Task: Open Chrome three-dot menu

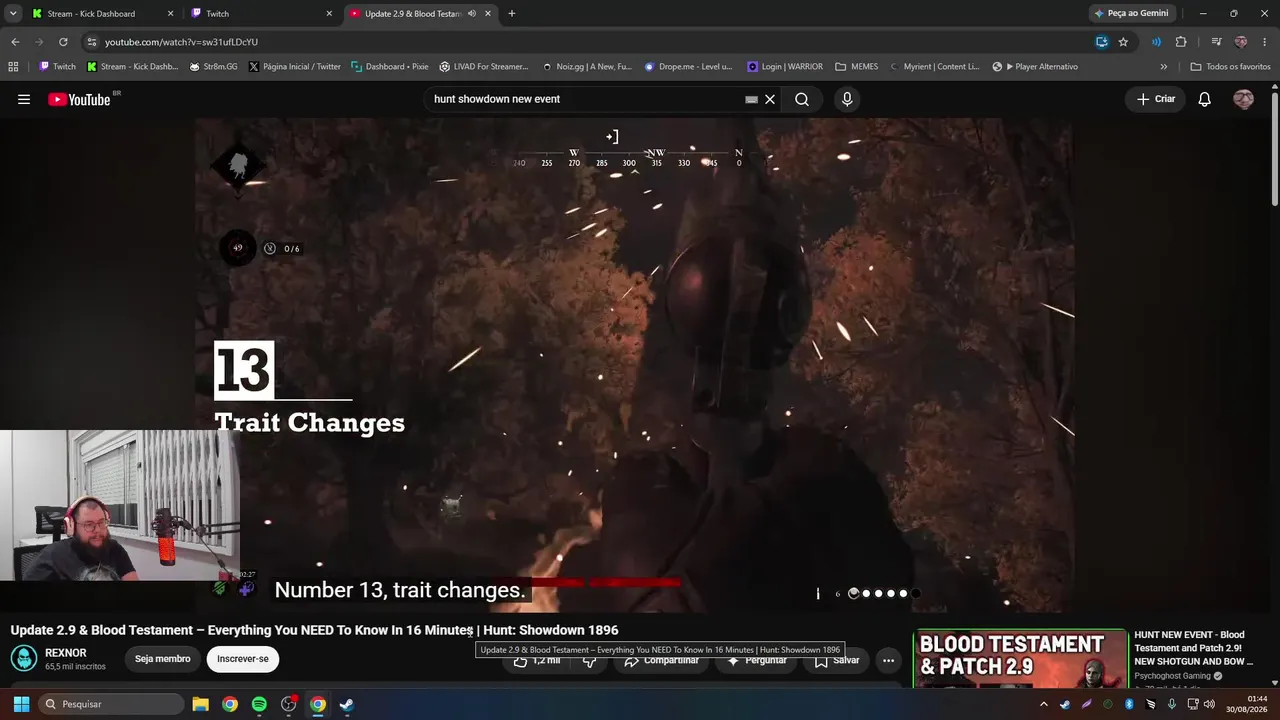Action: coord(1266,42)
